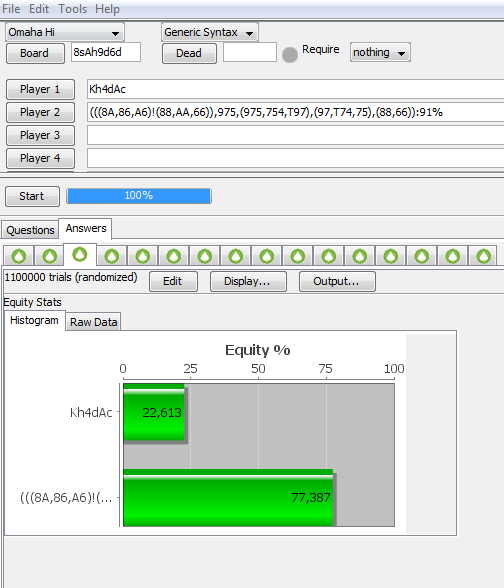The height and width of the screenshot is (588, 504).
Task: Click the 'Kh4dAc' histogram axis label
Action: click(91, 412)
